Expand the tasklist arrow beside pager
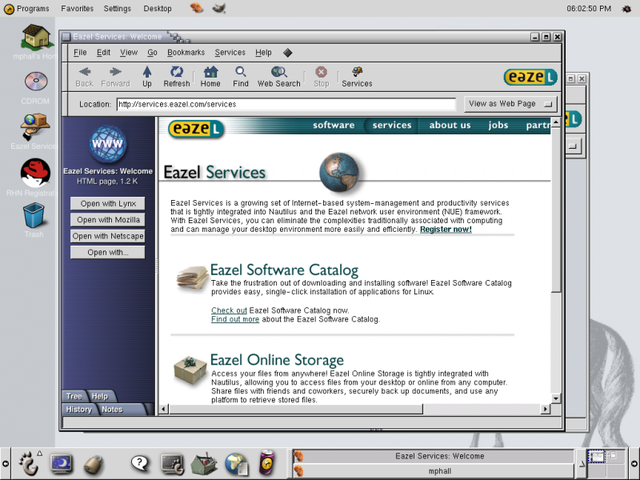The image size is (640, 480). coord(581,463)
